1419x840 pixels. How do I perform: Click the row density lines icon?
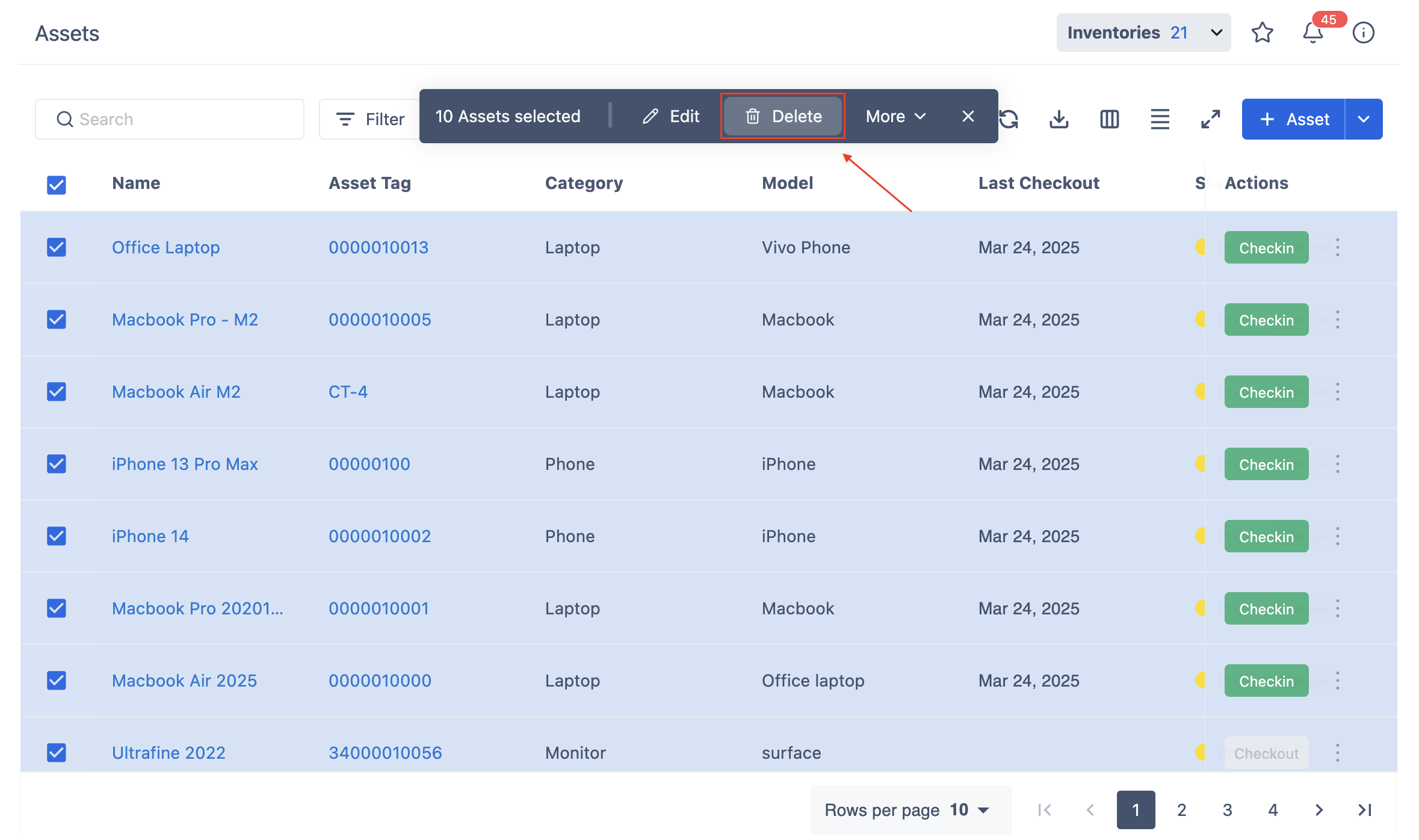[1160, 119]
